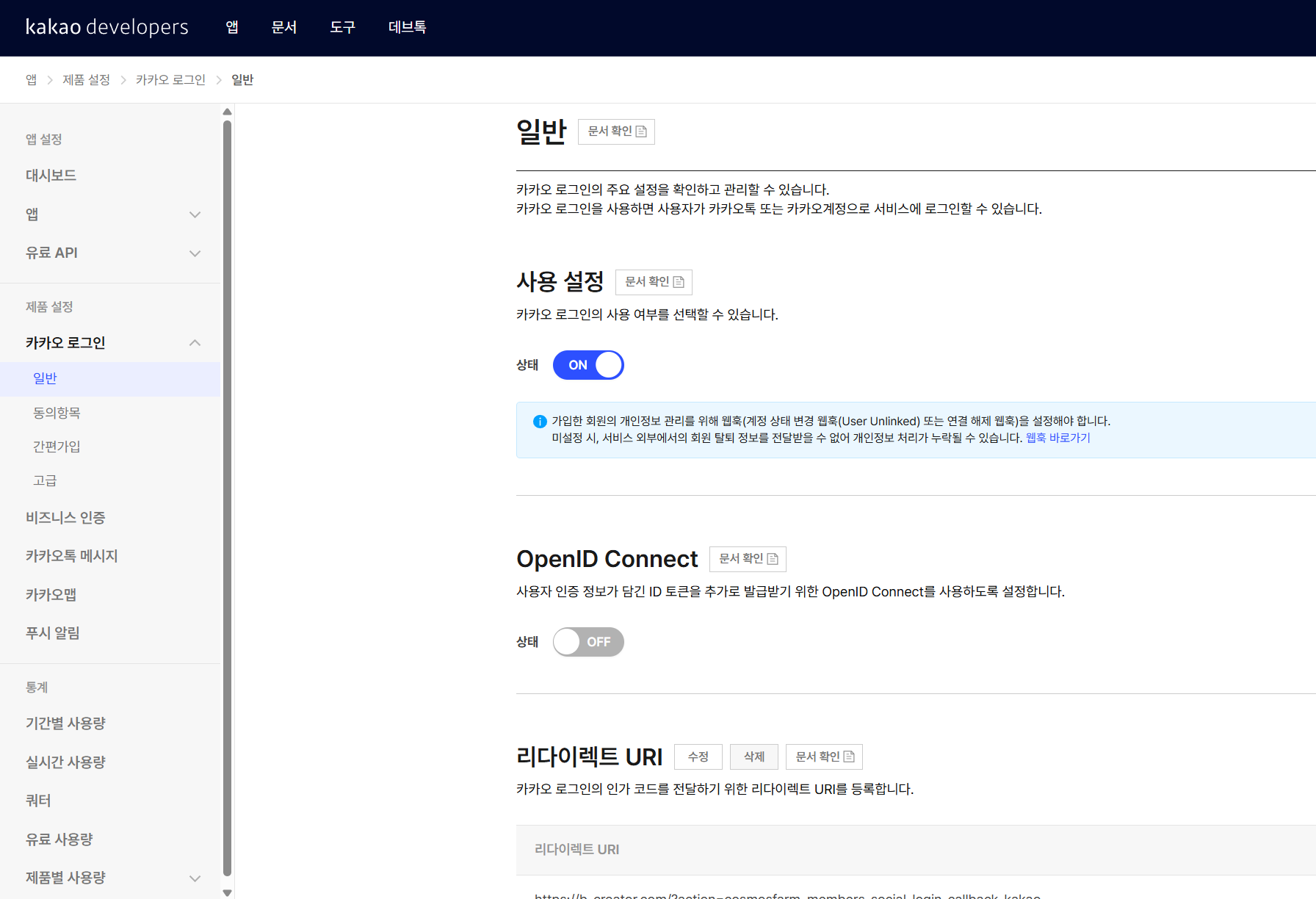Click the sidebar vertical scrollbar
The image size is (1316, 899).
pos(227,499)
